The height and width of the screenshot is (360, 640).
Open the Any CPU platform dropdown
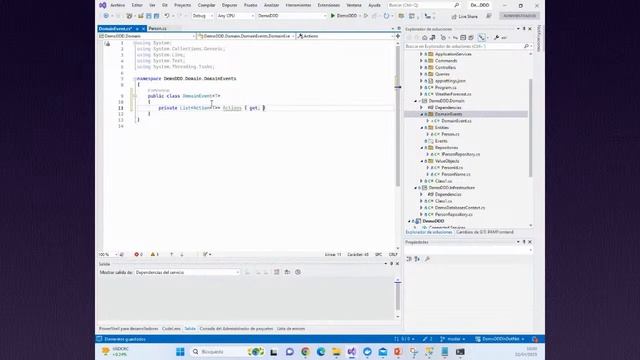point(236,16)
